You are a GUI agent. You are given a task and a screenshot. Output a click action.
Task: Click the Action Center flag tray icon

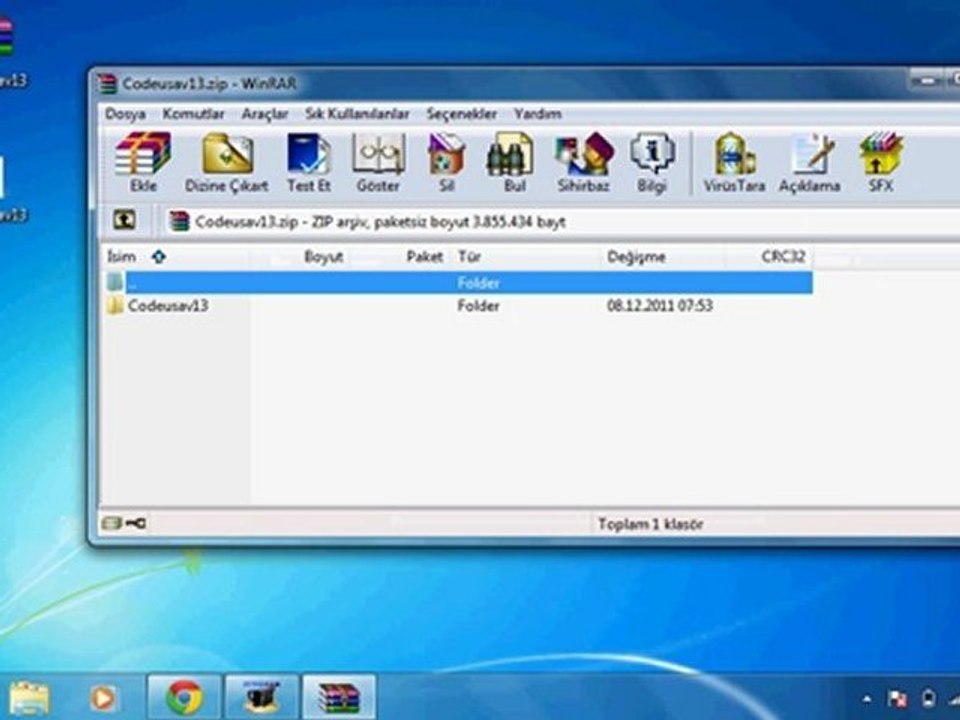898,699
